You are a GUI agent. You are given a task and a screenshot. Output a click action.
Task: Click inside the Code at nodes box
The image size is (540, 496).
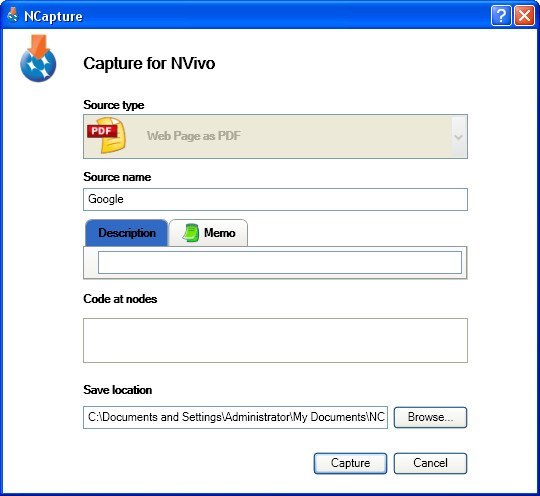click(x=275, y=340)
